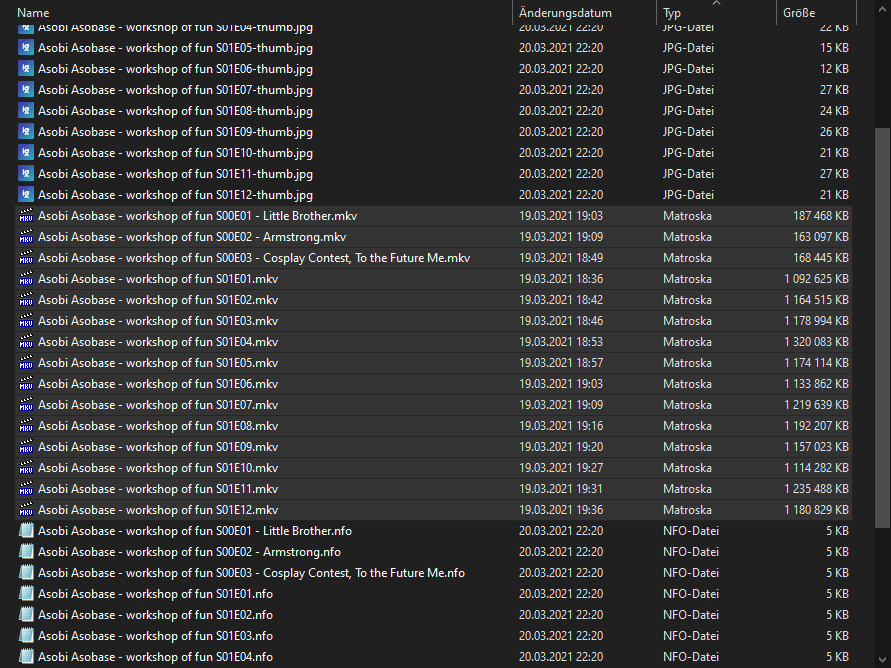Click the MKV icon of S01E08.mkv

pos(26,426)
